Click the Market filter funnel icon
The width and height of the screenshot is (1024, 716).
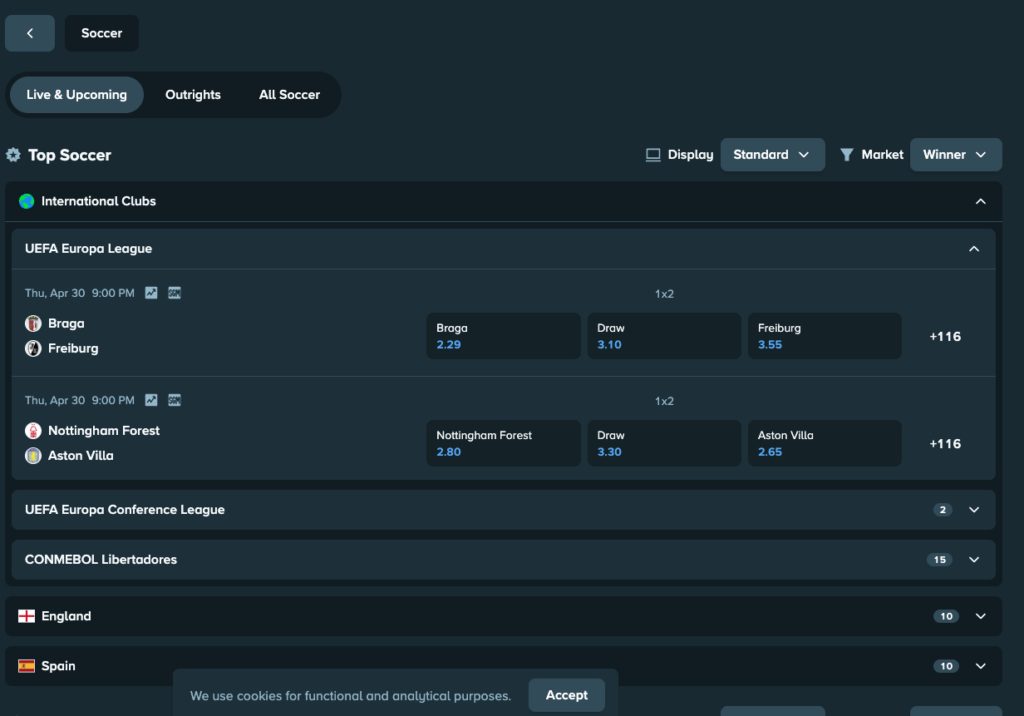(846, 155)
